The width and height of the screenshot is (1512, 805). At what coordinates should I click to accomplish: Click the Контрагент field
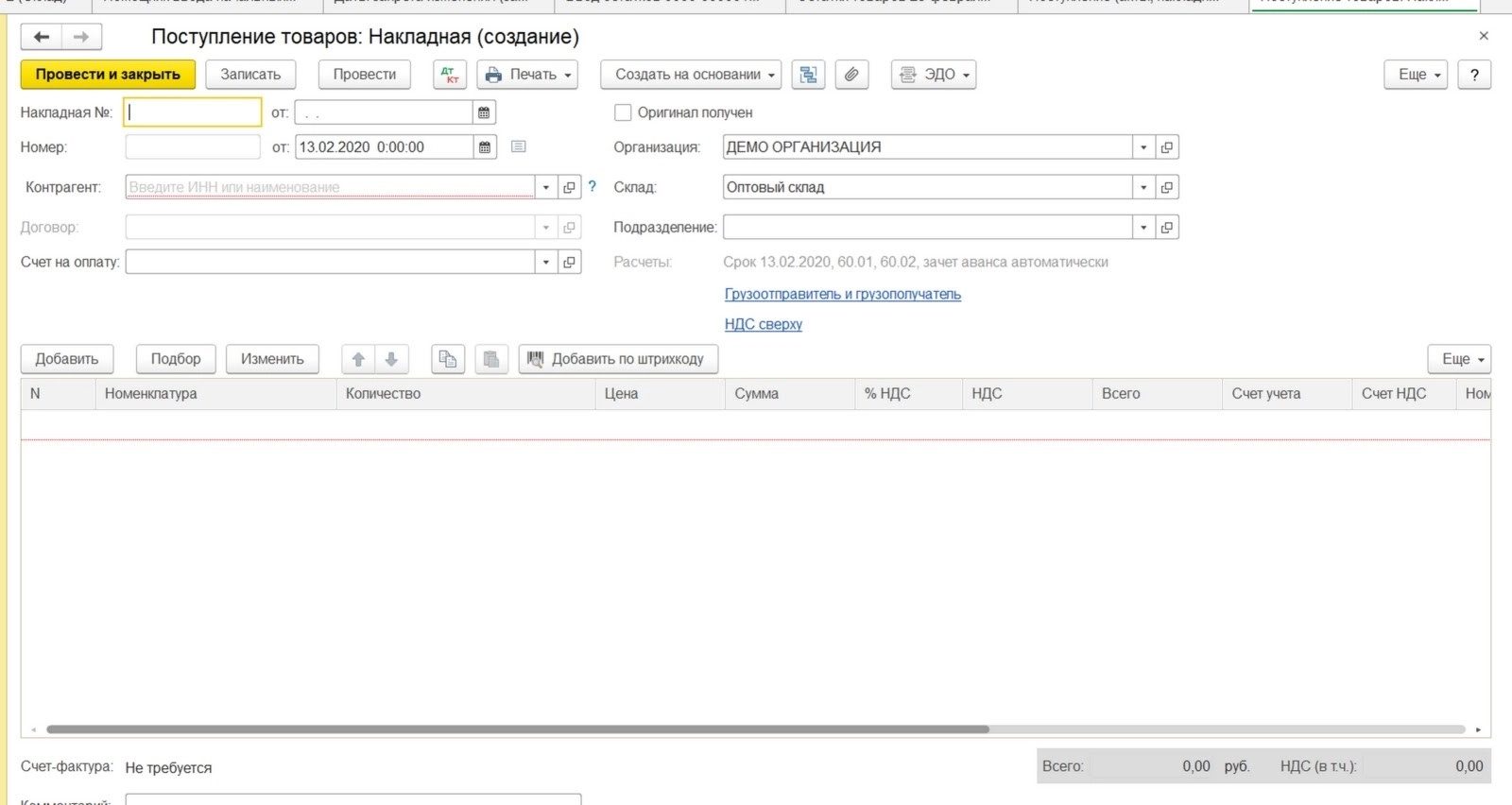(330, 187)
